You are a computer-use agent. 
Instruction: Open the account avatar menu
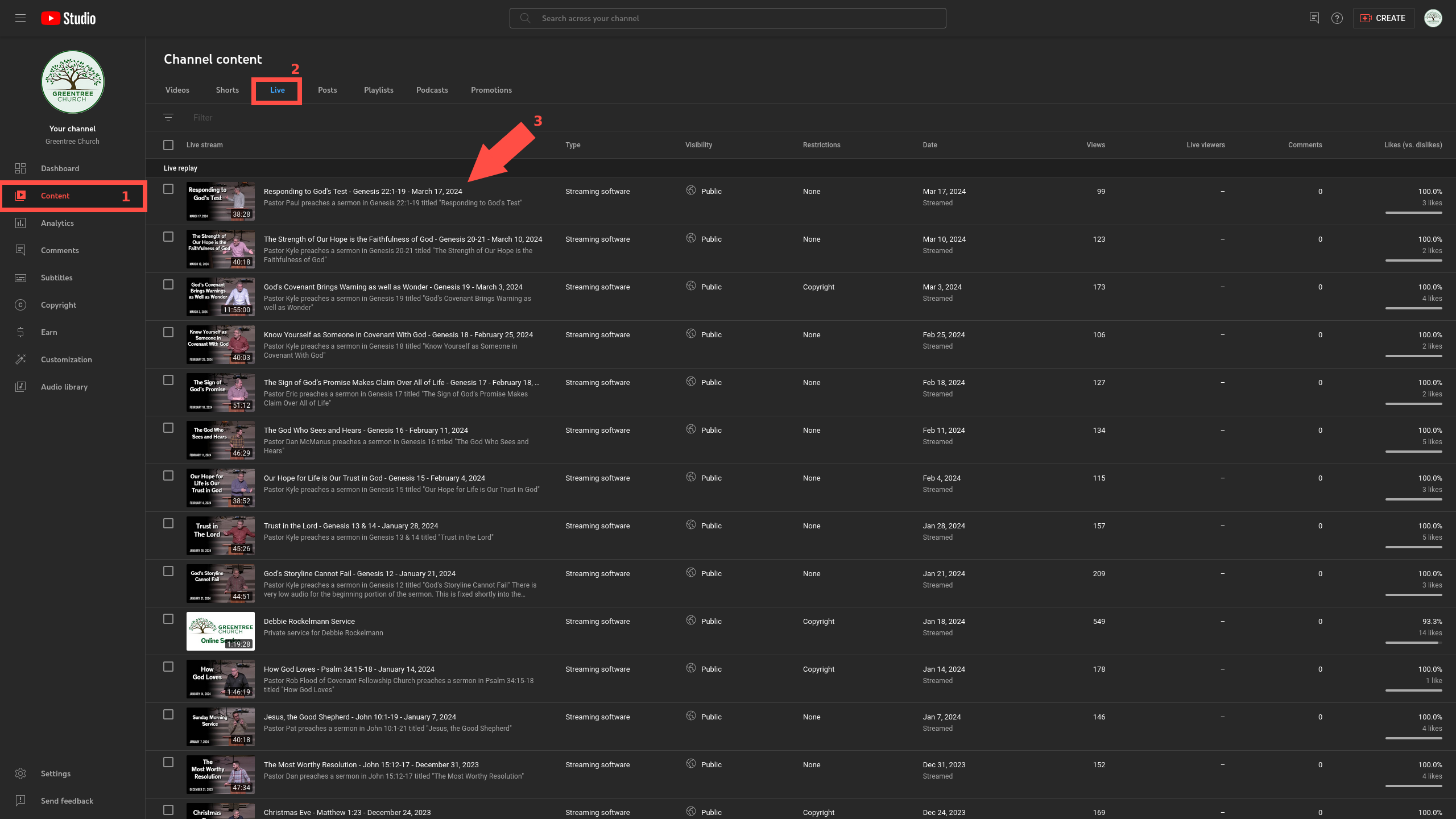1433,18
